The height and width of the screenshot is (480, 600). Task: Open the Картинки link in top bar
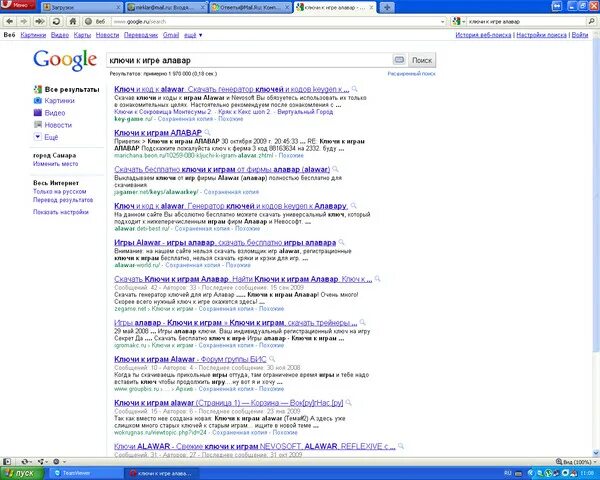[x=33, y=35]
